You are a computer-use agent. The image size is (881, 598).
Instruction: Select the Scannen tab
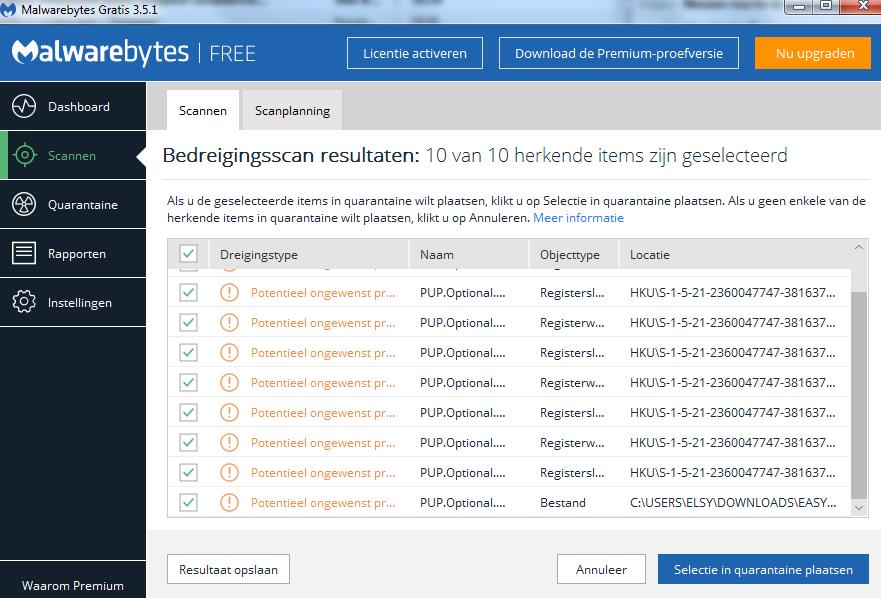click(x=203, y=111)
